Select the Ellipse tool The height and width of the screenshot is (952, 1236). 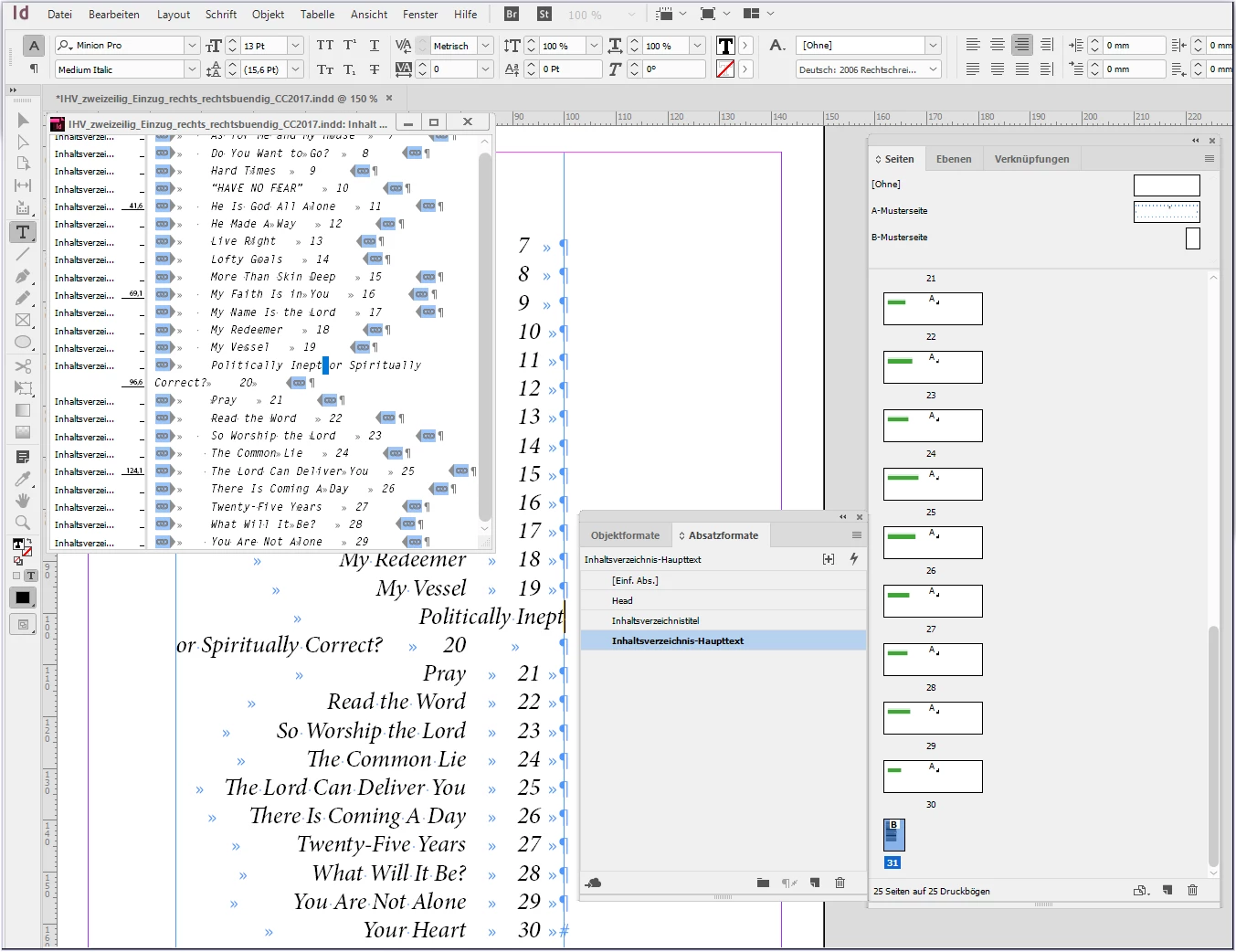pos(23,342)
